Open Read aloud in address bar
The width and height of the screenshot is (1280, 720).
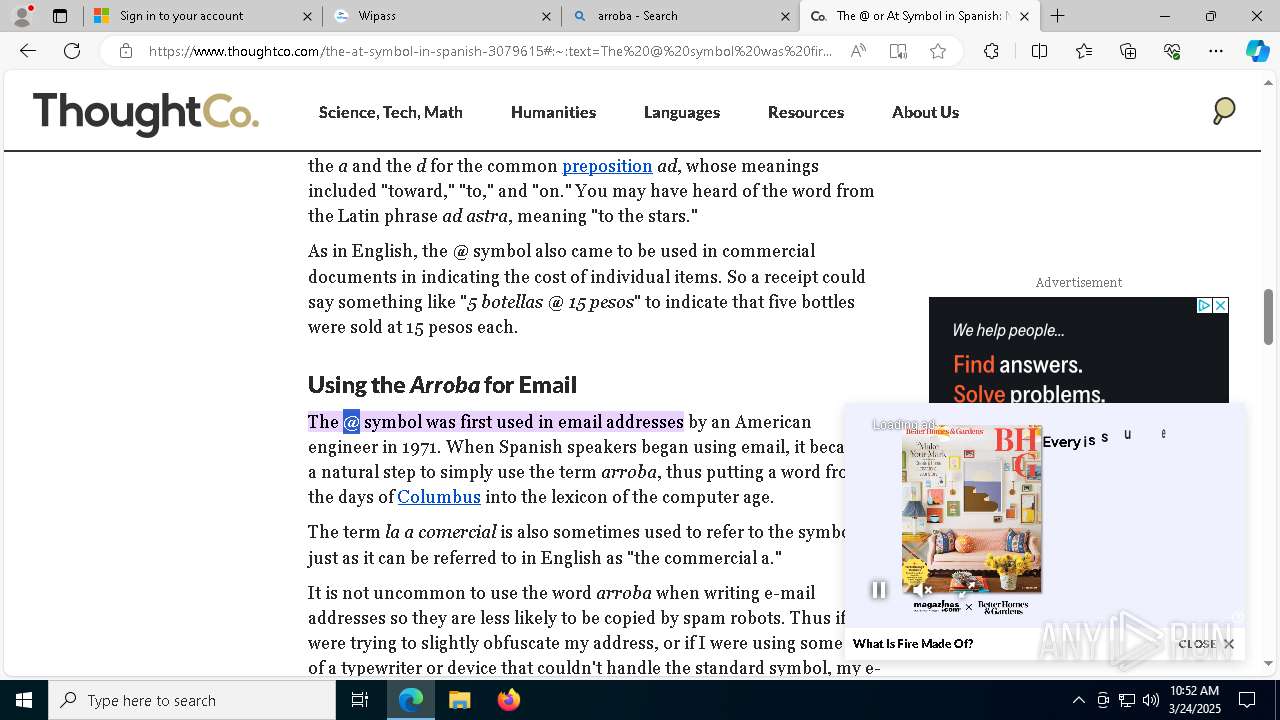(x=858, y=51)
